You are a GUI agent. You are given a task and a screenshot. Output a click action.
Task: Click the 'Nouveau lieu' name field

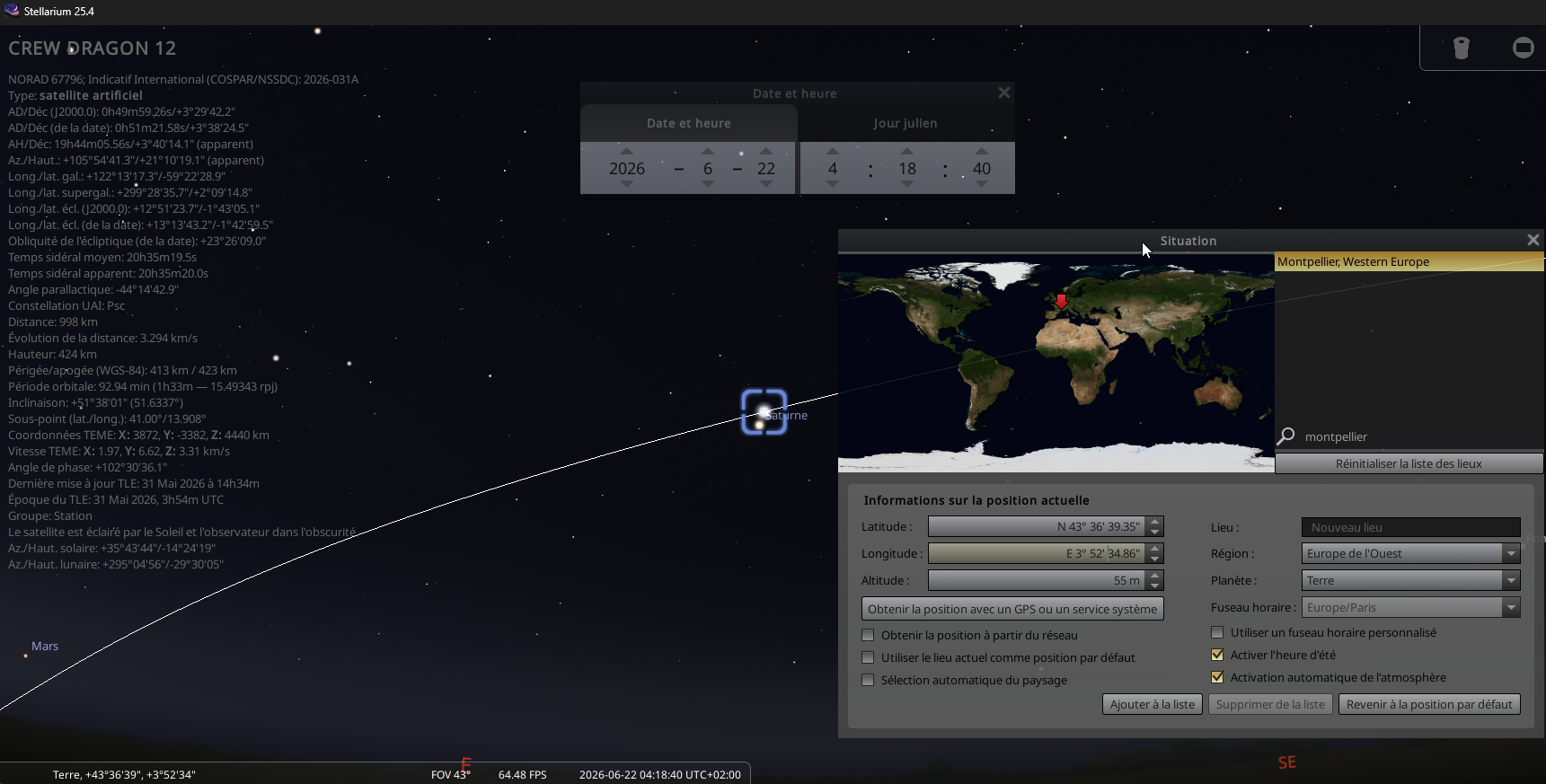click(x=1410, y=527)
